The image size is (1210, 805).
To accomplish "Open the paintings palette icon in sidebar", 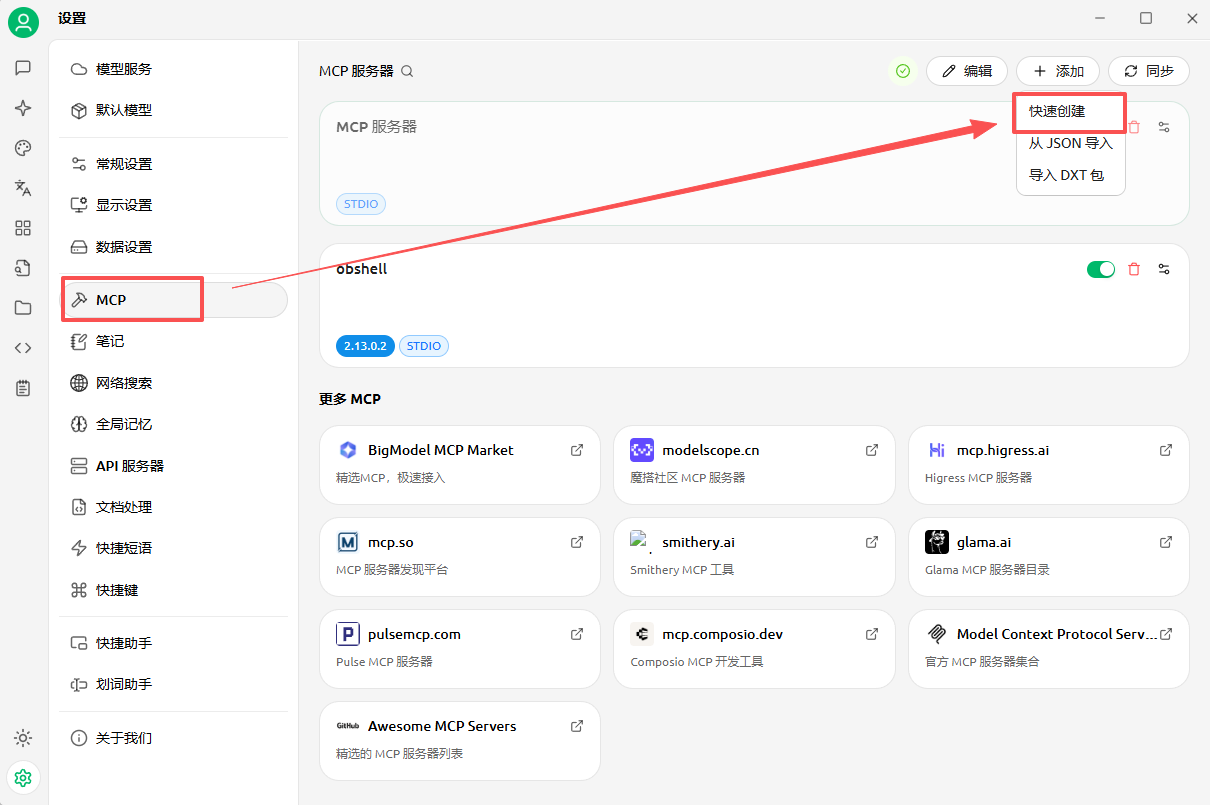I will (23, 148).
